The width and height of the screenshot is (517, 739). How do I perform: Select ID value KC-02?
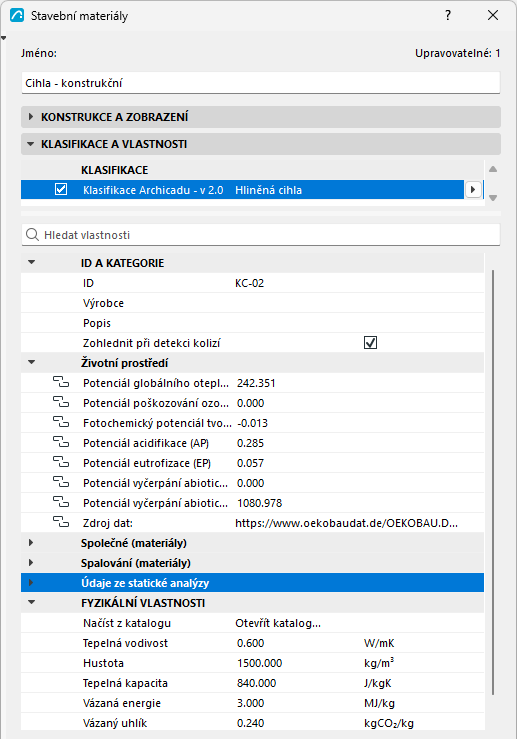click(x=249, y=283)
